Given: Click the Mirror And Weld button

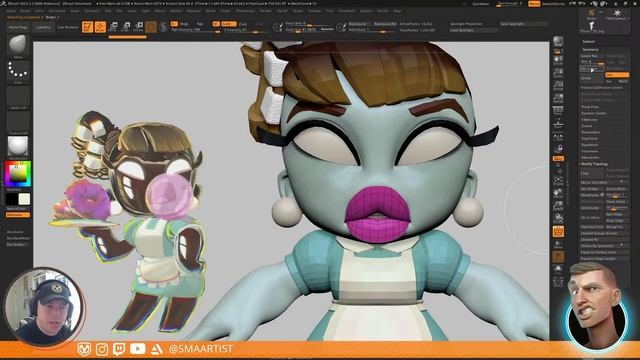Looking at the screenshot, I should click(x=603, y=182).
